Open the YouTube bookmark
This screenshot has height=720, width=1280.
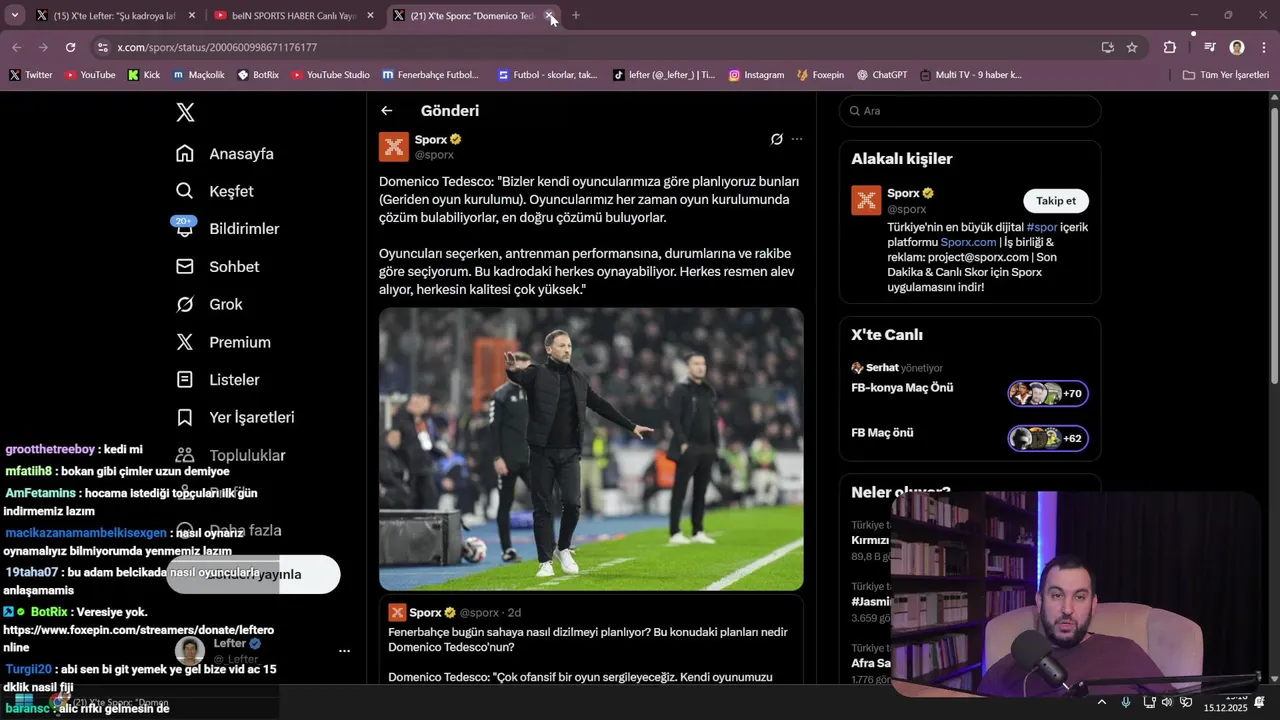[90, 75]
